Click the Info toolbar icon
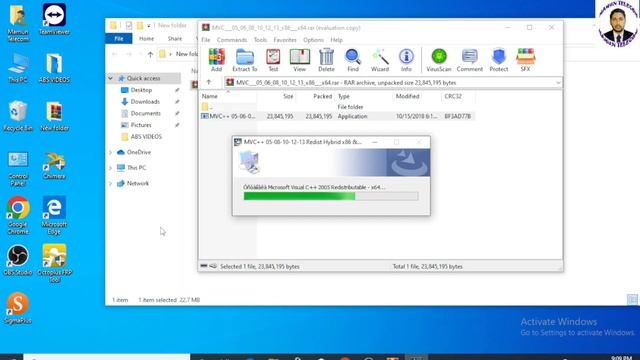Viewport: 640px width, 360px height. point(406,60)
